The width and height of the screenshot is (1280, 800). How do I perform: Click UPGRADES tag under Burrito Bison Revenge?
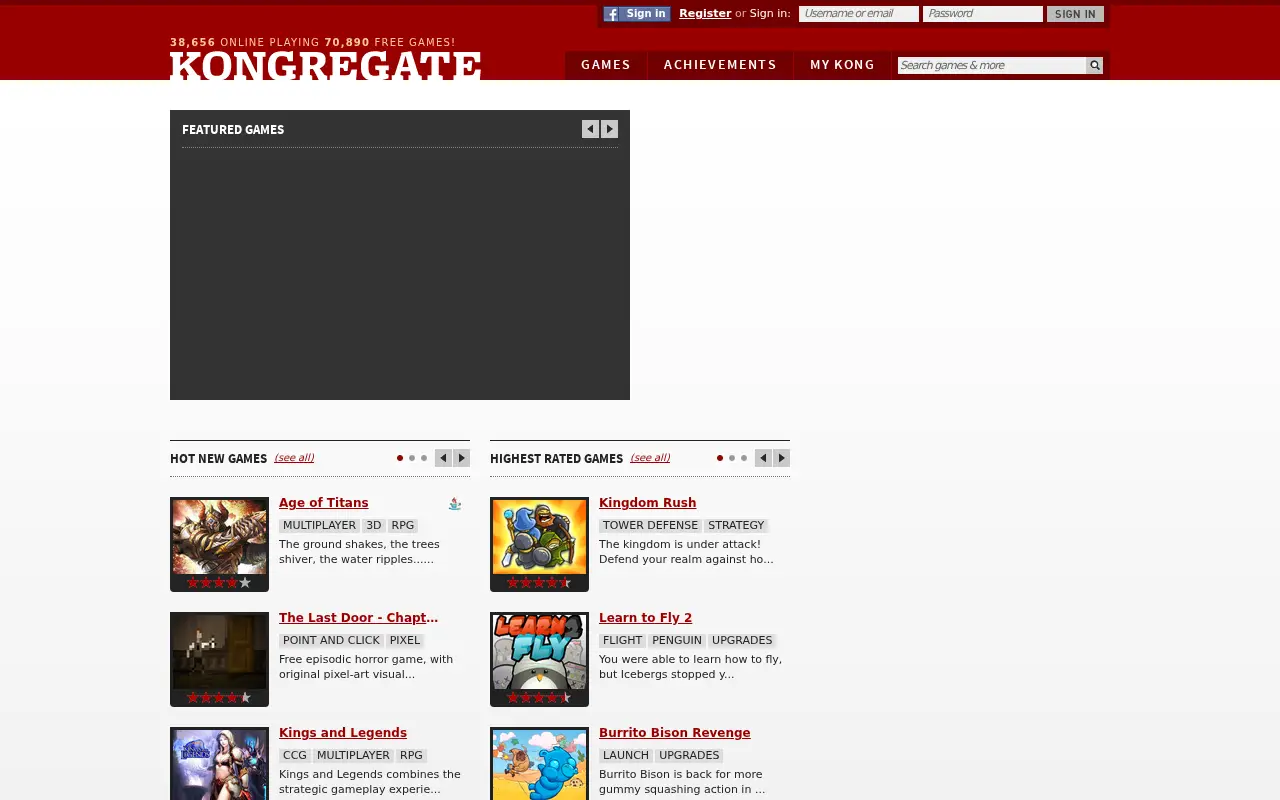[689, 756]
